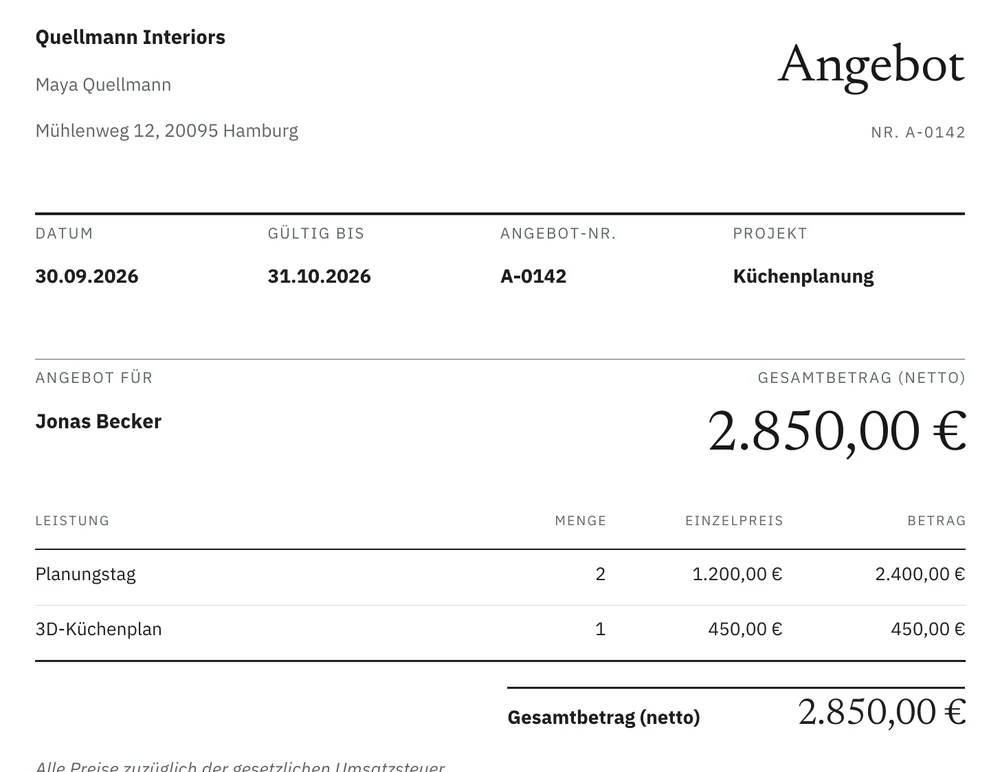The width and height of the screenshot is (1000, 772).
Task: Click the quantity 1 in 3D-Küchenplan row
Action: click(x=600, y=629)
